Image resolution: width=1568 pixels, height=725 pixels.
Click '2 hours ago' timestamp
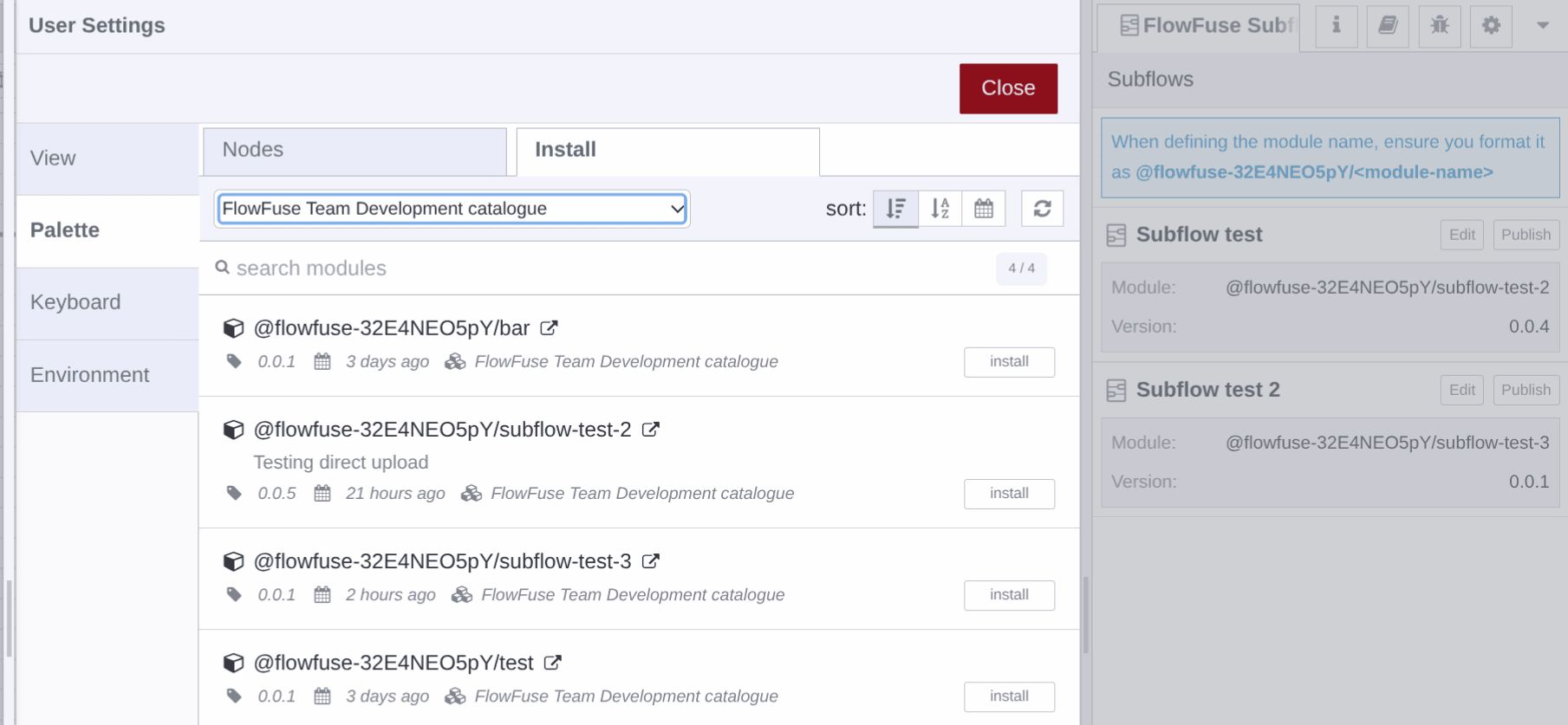(390, 595)
